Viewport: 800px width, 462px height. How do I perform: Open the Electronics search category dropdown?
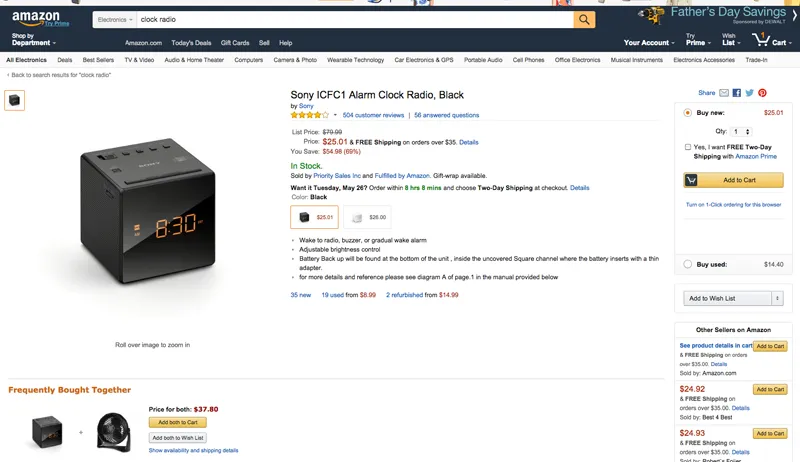coord(114,19)
